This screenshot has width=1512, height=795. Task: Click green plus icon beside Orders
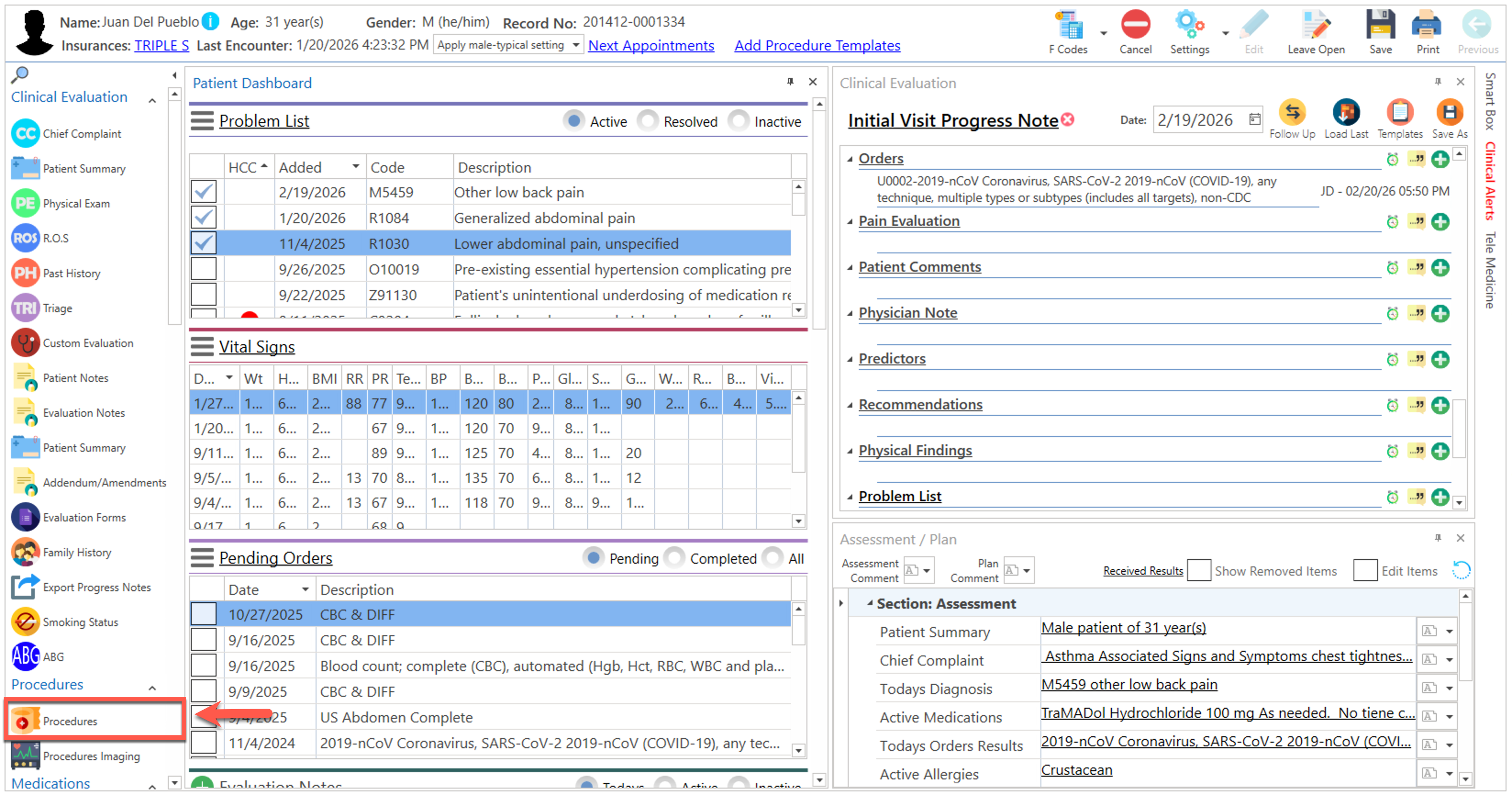point(1440,159)
